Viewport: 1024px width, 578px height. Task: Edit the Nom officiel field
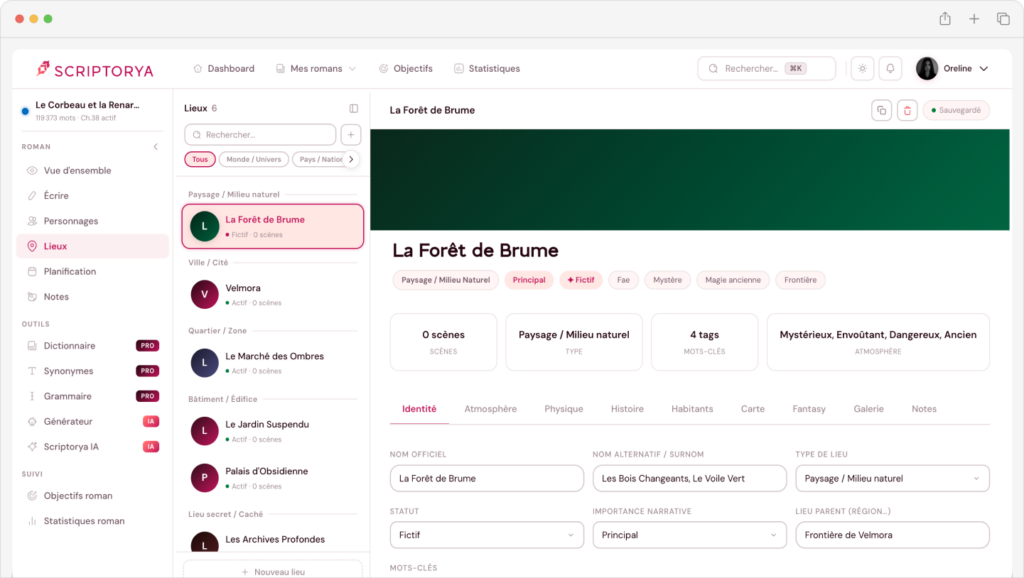click(487, 478)
